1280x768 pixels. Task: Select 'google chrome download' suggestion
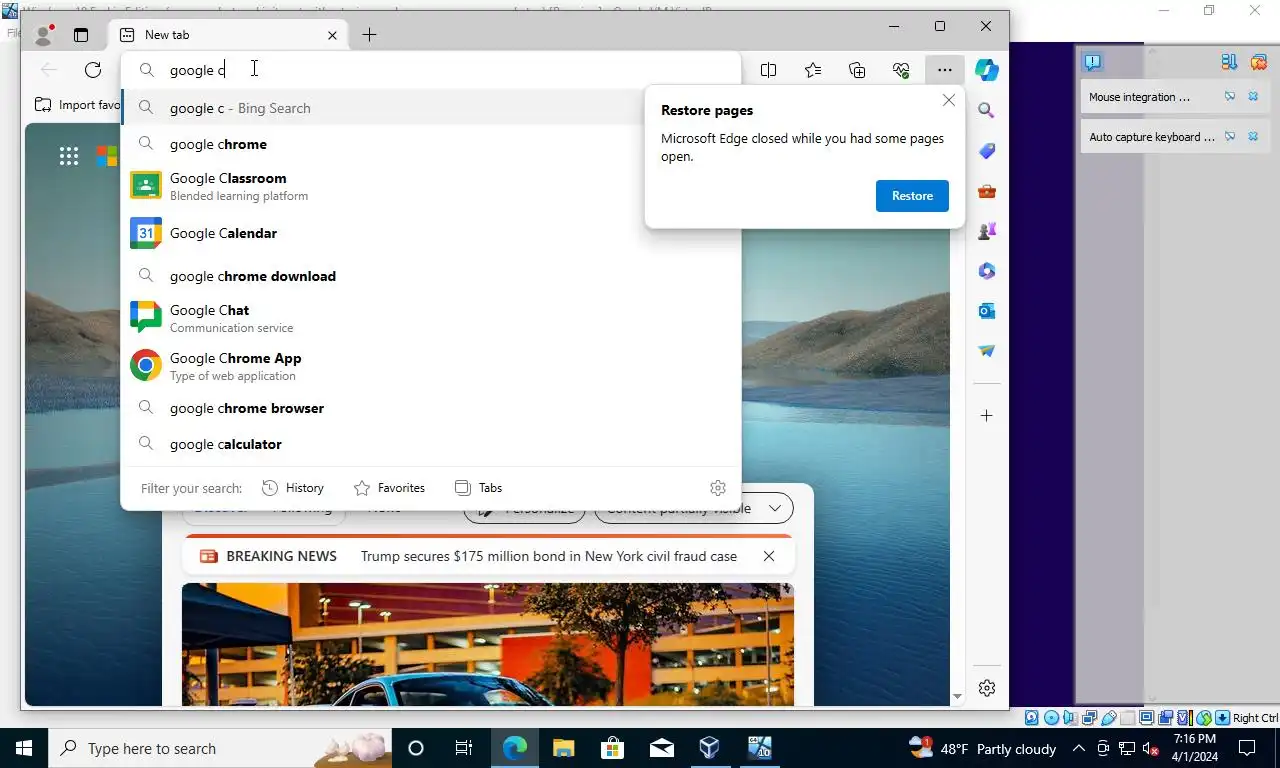(x=431, y=276)
